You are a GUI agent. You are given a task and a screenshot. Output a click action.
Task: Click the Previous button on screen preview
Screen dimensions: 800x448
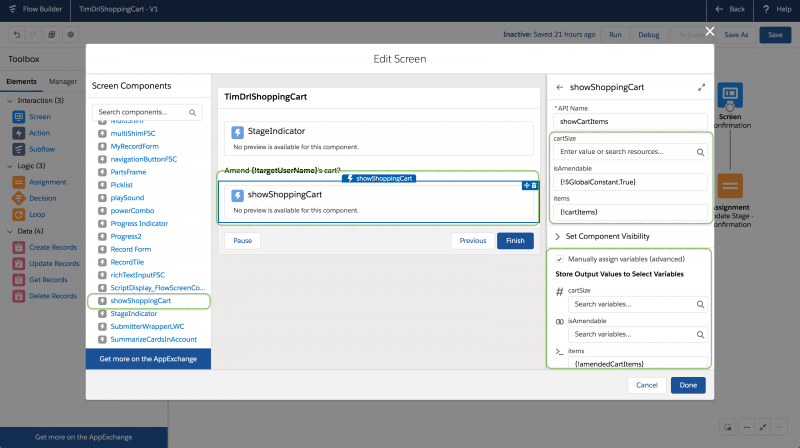pyautogui.click(x=472, y=241)
